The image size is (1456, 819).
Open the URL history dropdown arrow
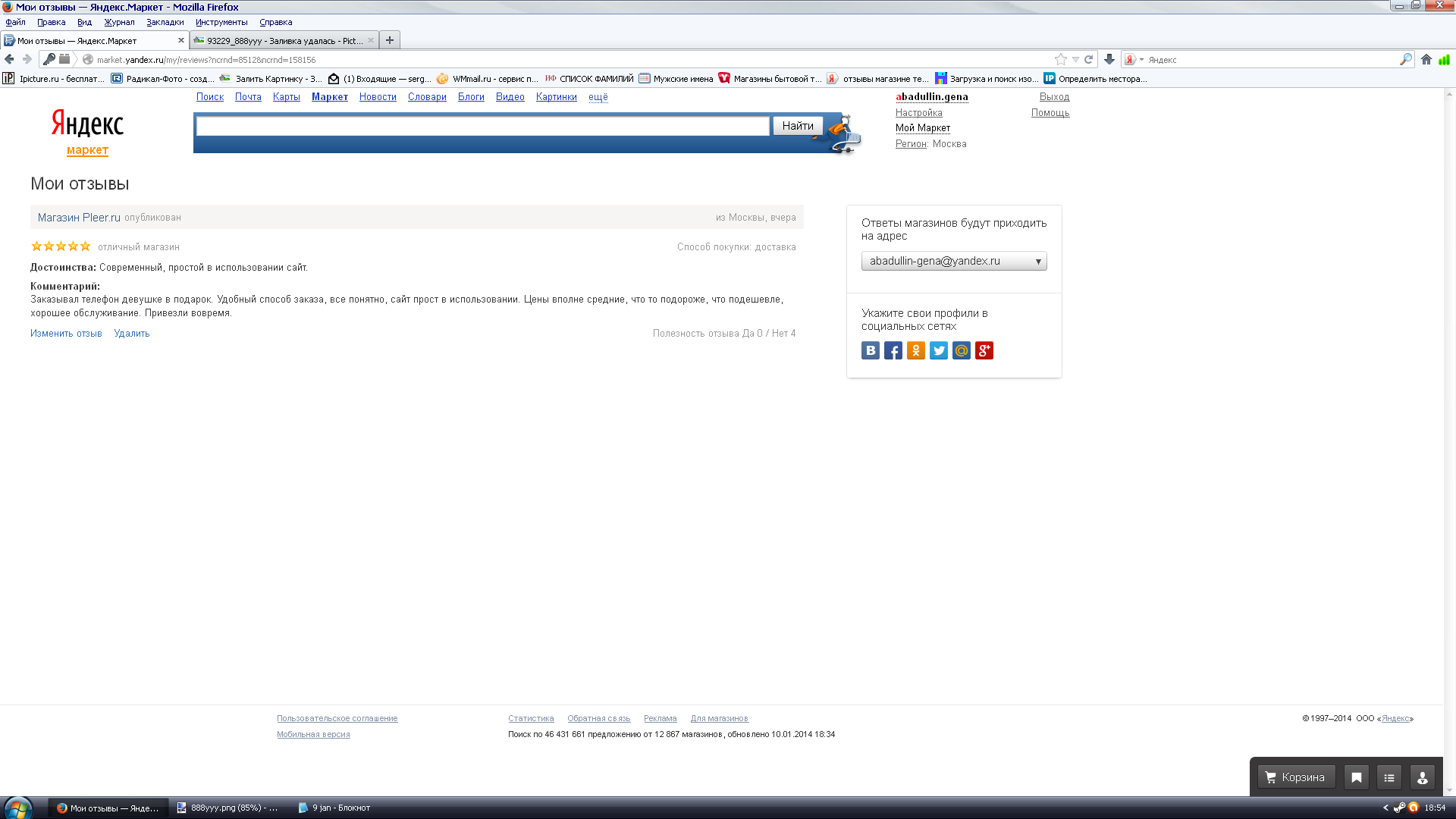click(1075, 59)
